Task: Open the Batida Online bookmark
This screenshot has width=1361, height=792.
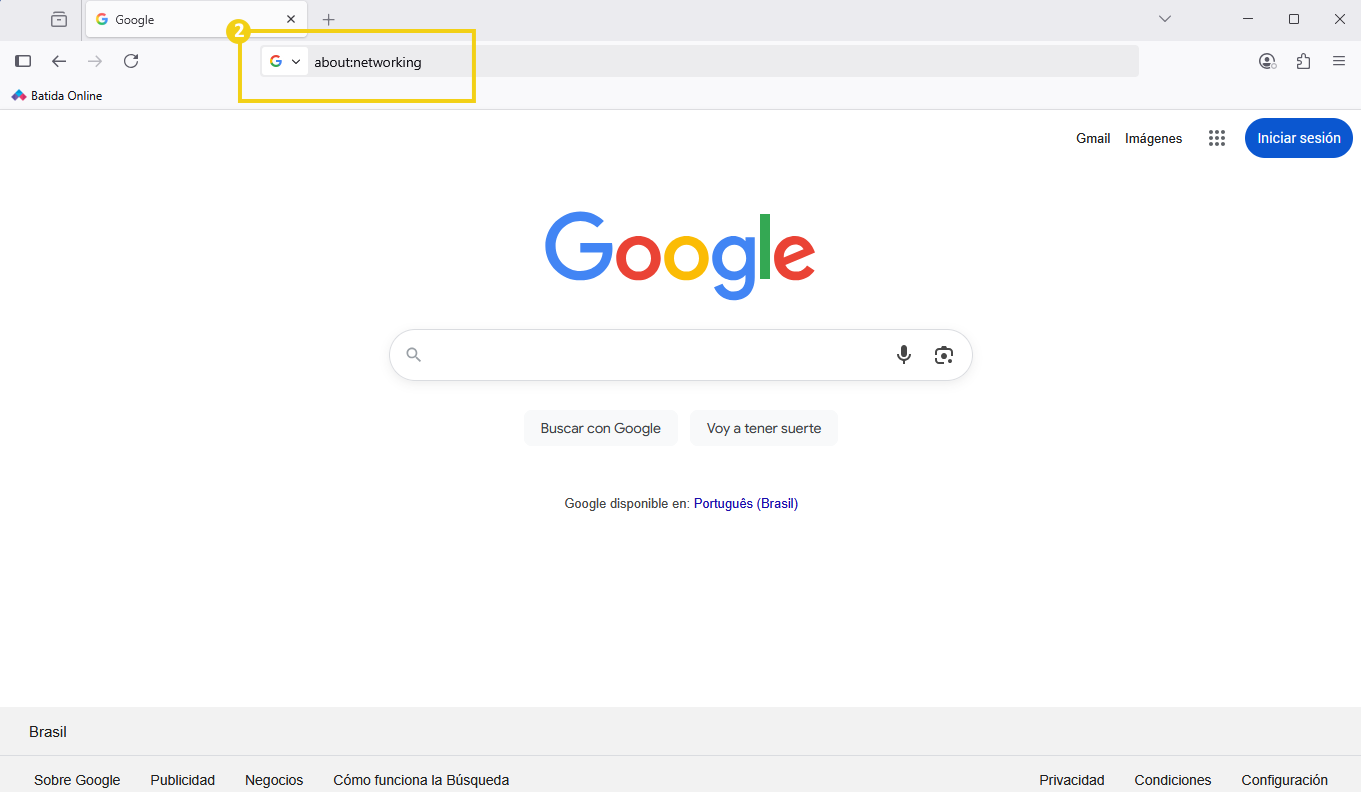Action: pyautogui.click(x=56, y=95)
